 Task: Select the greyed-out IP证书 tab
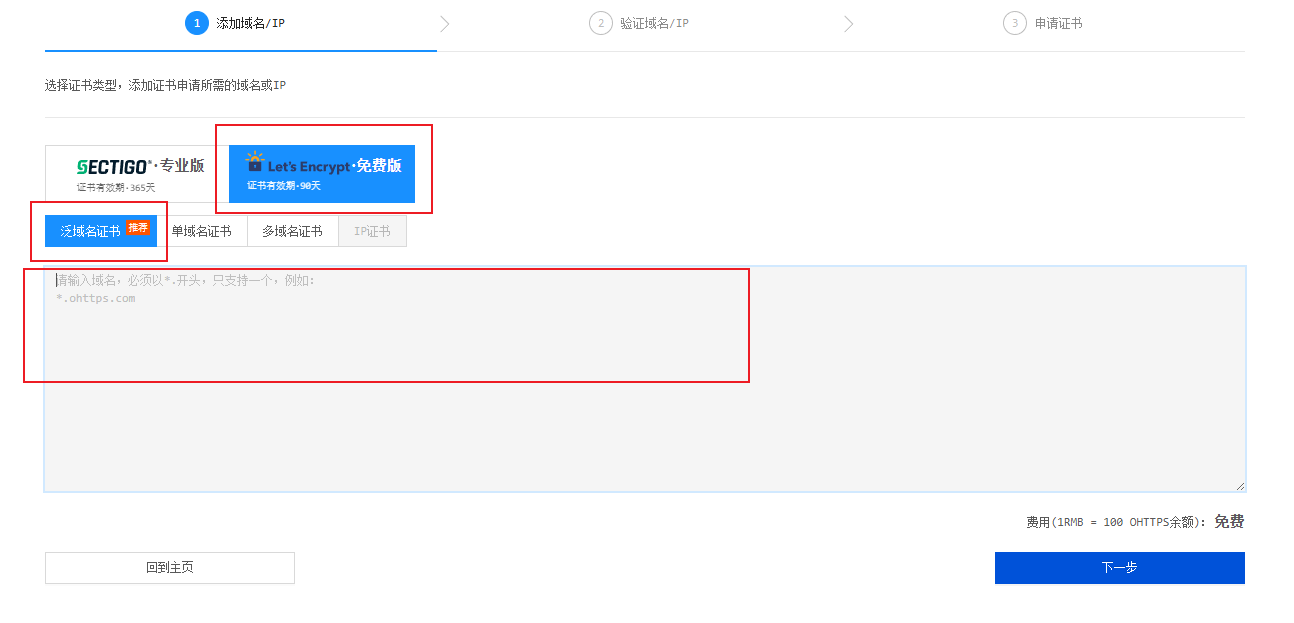point(372,231)
